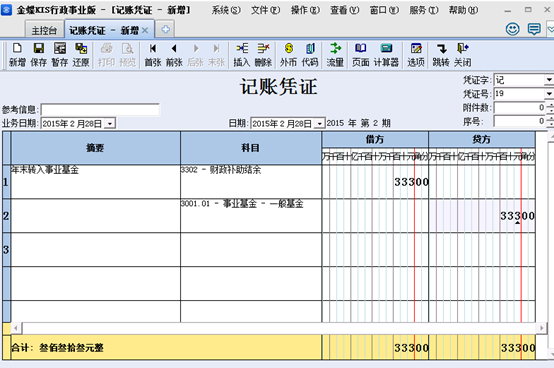The height and width of the screenshot is (368, 554).
Task: Click the 参考信息 input field
Action: tap(100, 110)
